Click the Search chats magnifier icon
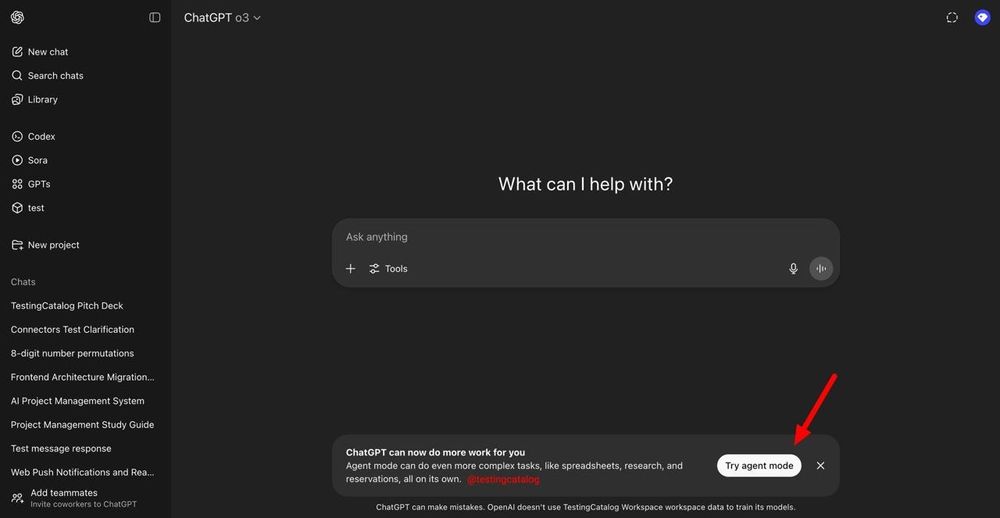 [x=17, y=75]
